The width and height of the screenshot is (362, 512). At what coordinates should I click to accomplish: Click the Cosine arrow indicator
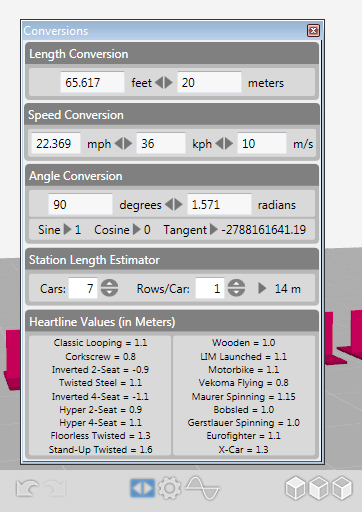pos(137,229)
